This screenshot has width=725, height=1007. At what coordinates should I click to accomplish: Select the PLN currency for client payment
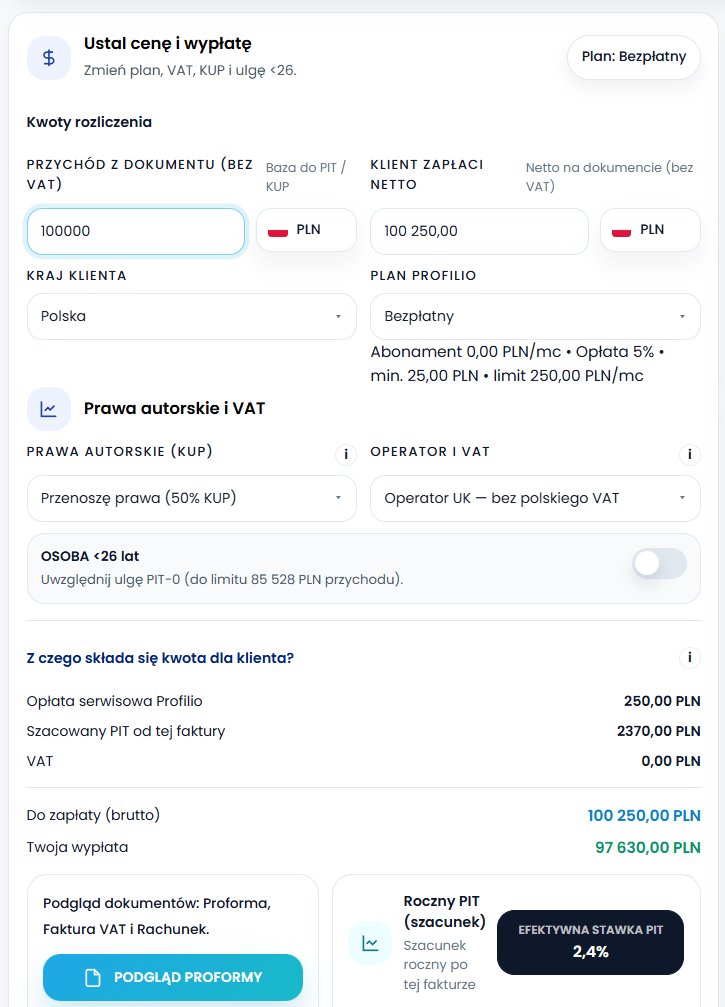pyautogui.click(x=650, y=230)
